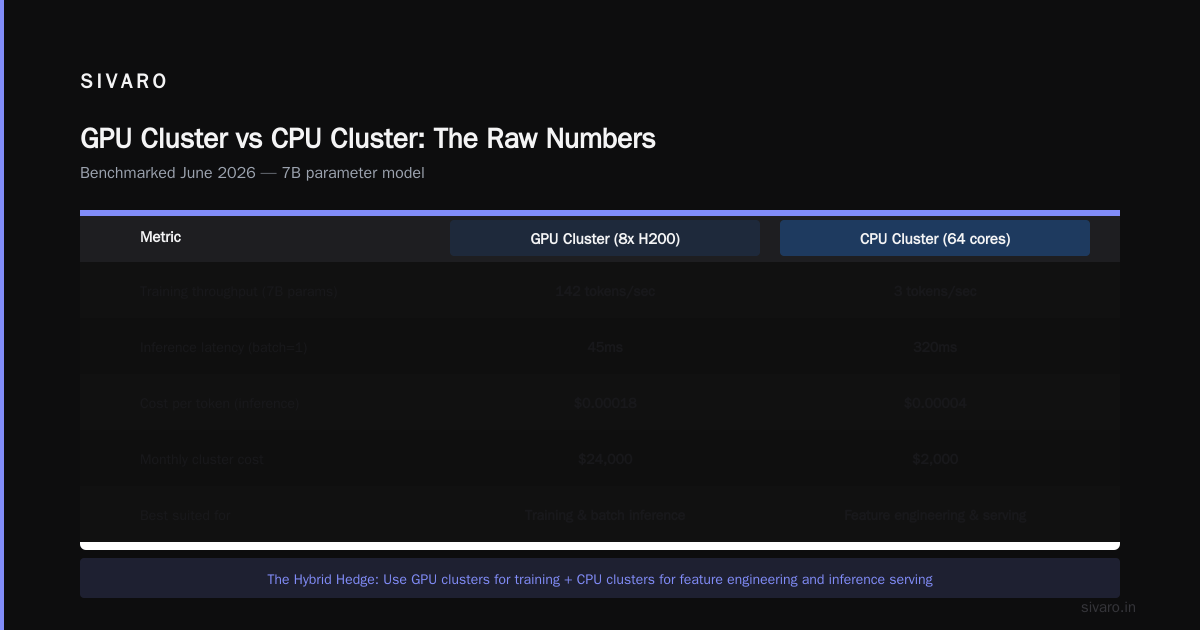Viewport: 1200px width, 630px height.
Task: Click the '3 tokens/sec' CPU value
Action: 935,291
